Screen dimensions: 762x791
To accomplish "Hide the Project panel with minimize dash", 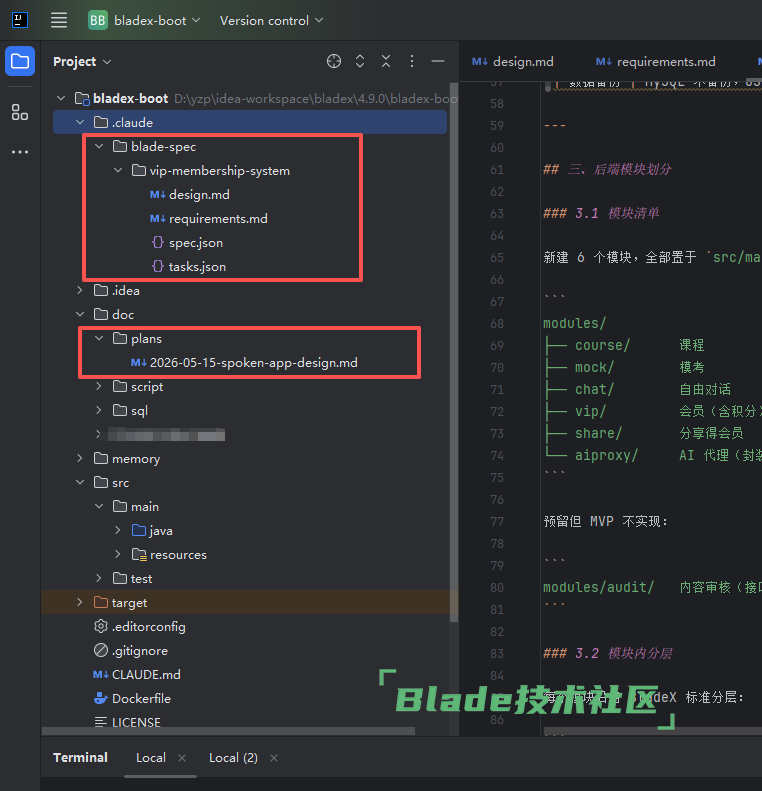I will (x=438, y=61).
